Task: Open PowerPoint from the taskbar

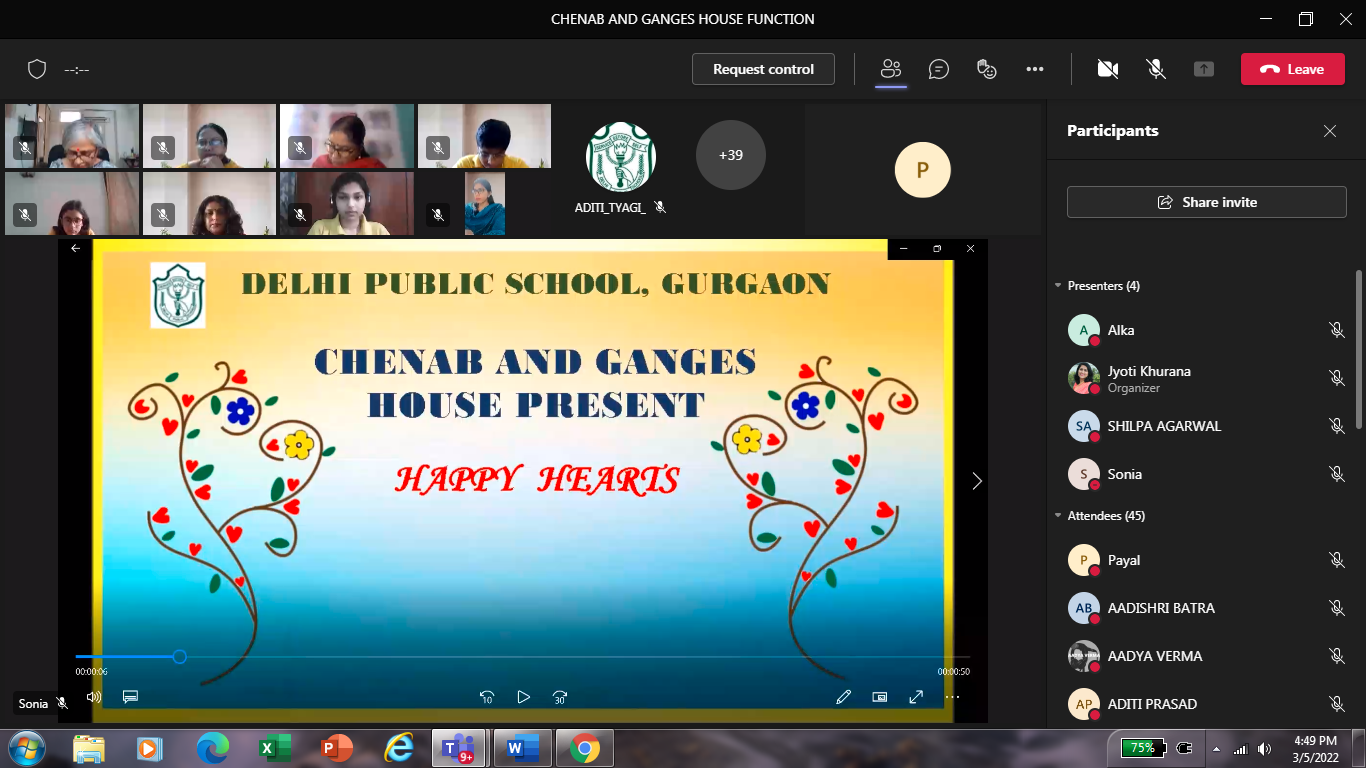Action: [337, 748]
